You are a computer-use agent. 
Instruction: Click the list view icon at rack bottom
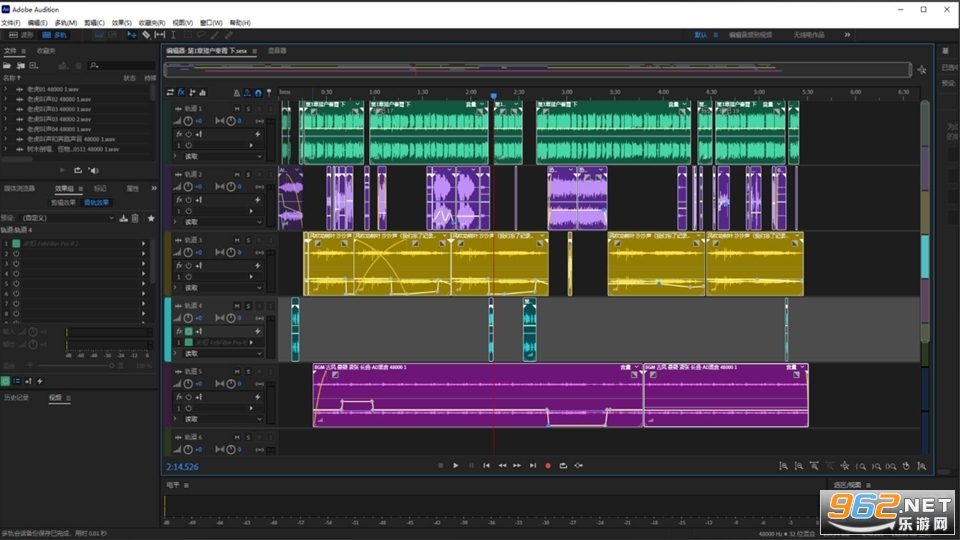click(x=17, y=381)
